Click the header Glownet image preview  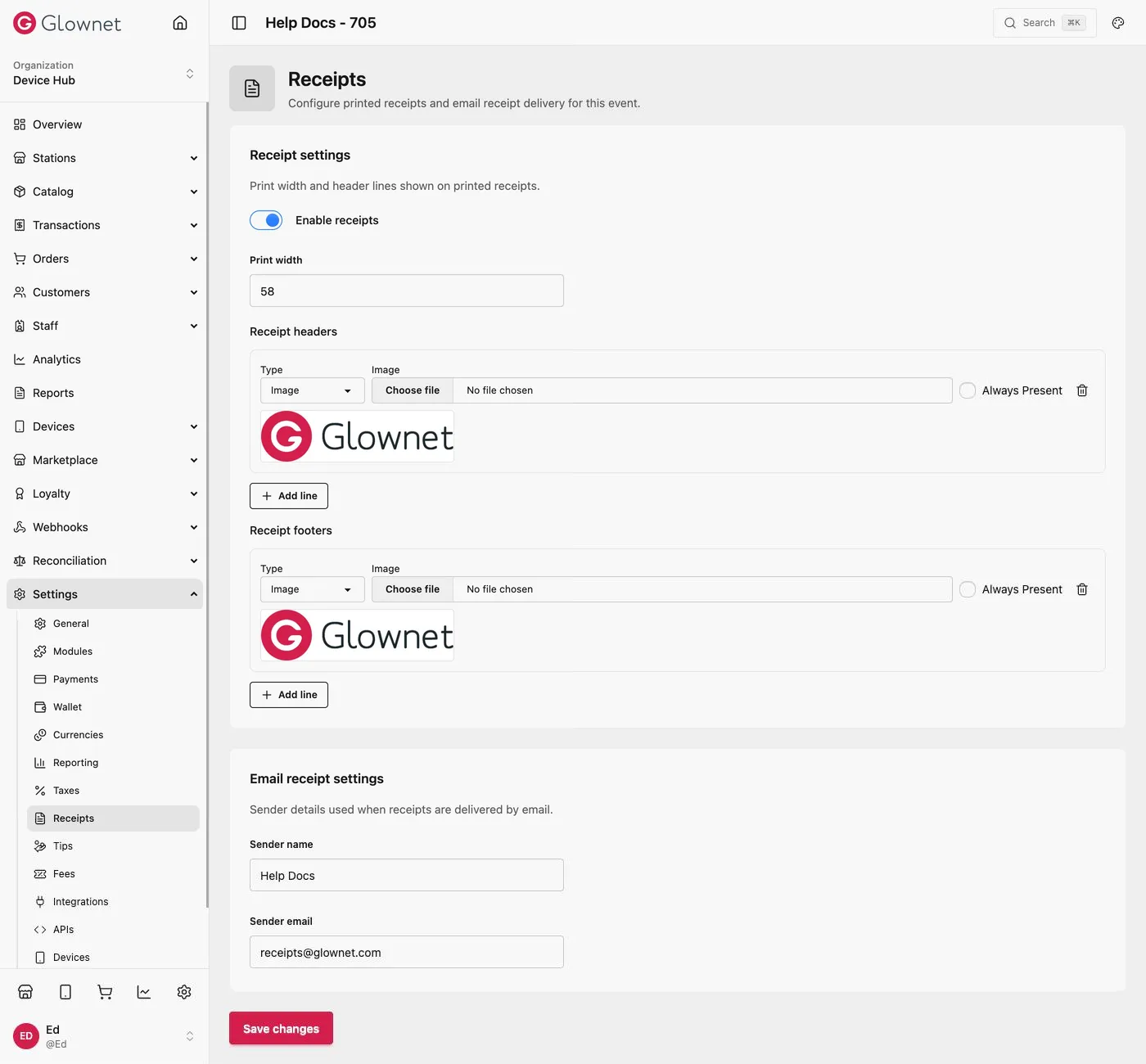pos(357,436)
